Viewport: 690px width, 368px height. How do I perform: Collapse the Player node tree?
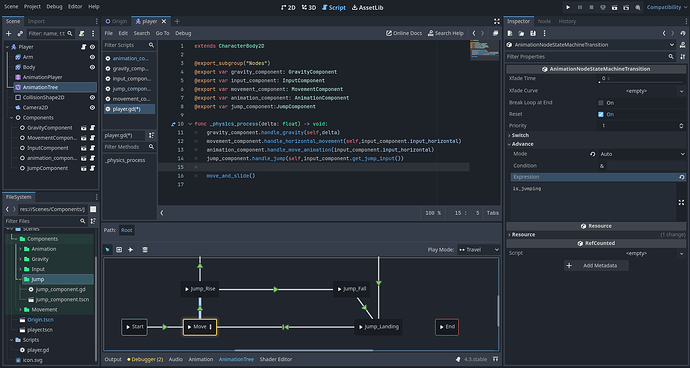click(7, 47)
